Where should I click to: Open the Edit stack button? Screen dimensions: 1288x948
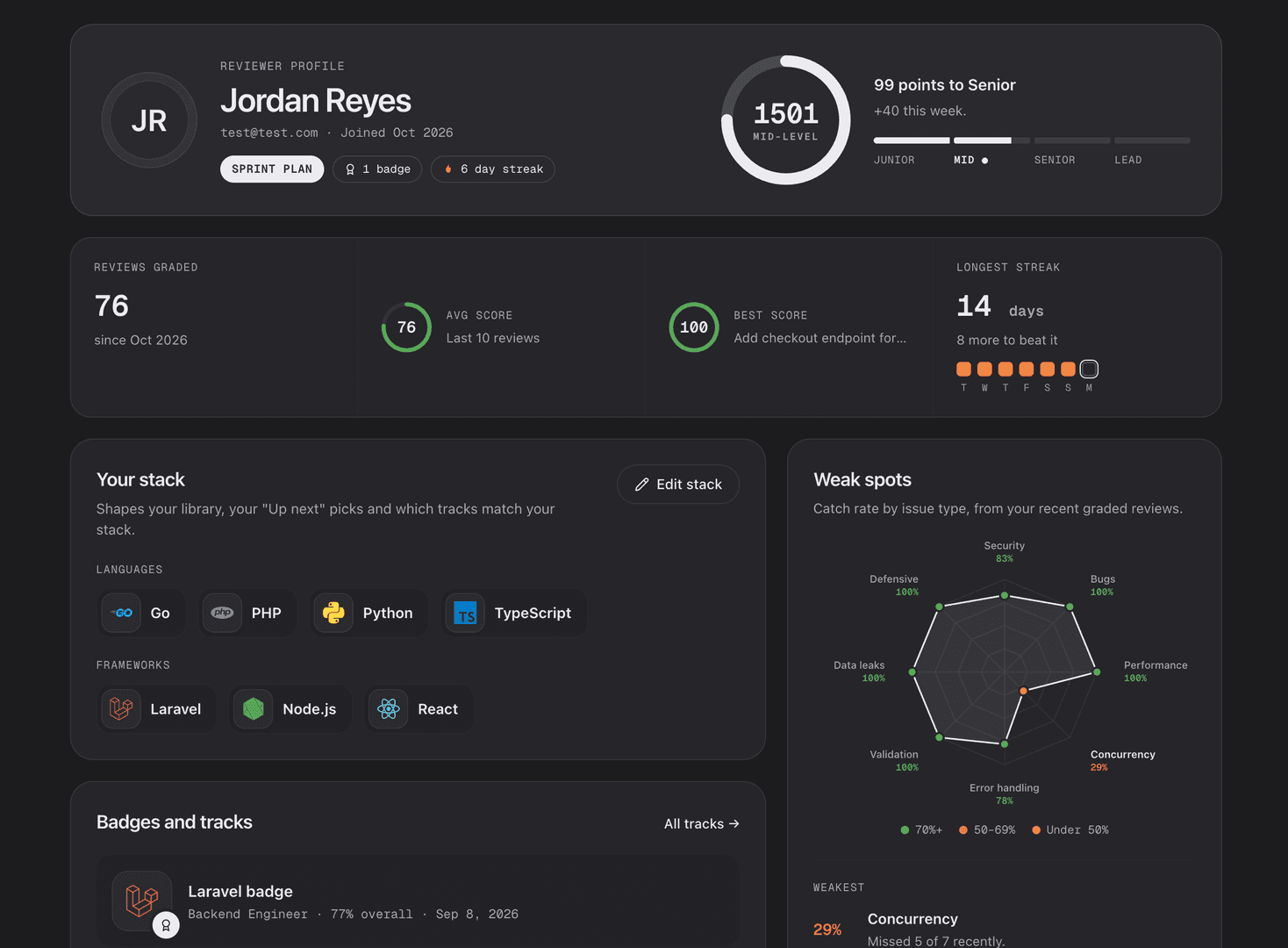pyautogui.click(x=678, y=485)
